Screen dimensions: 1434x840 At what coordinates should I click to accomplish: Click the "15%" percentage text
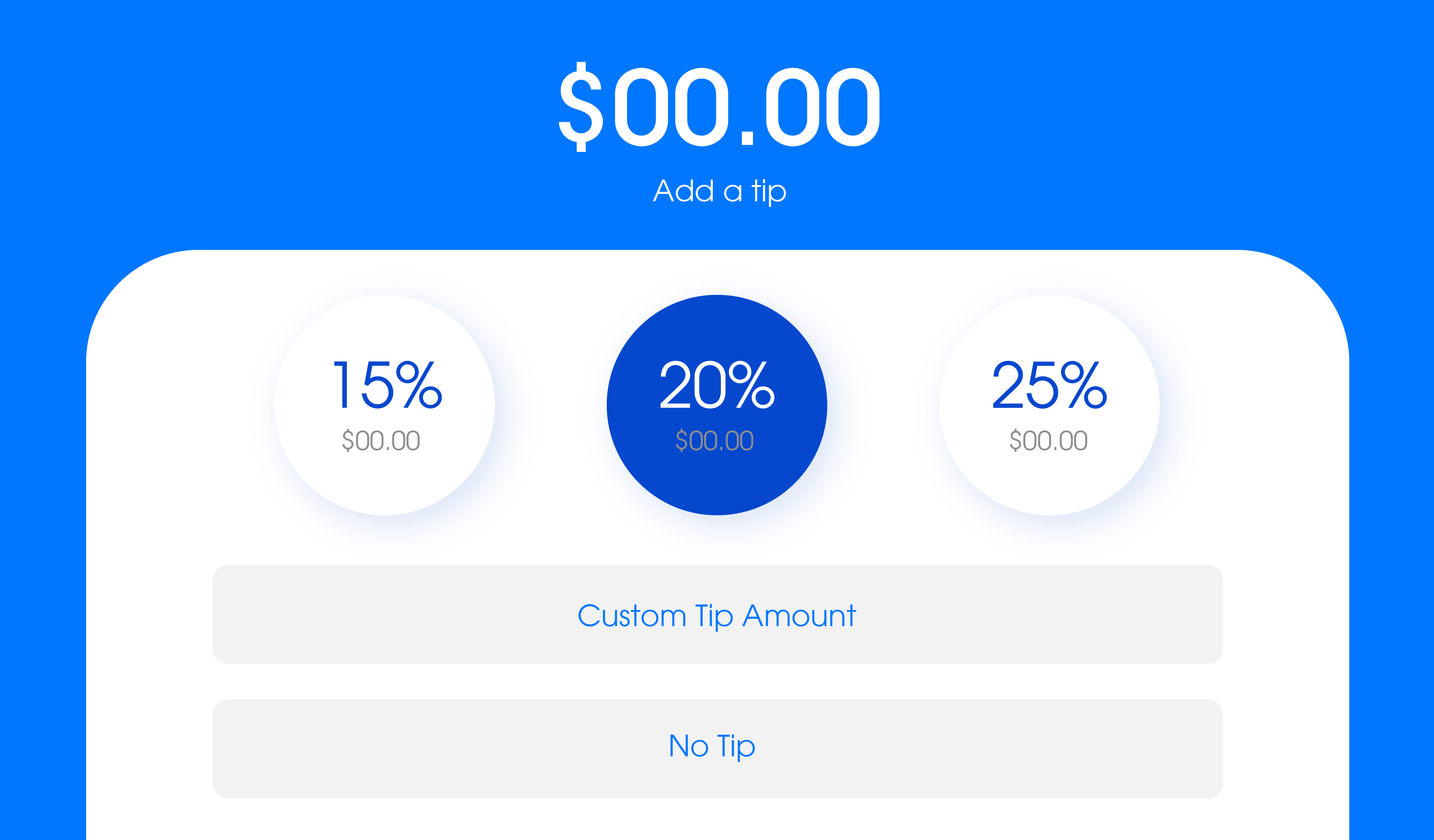click(387, 385)
